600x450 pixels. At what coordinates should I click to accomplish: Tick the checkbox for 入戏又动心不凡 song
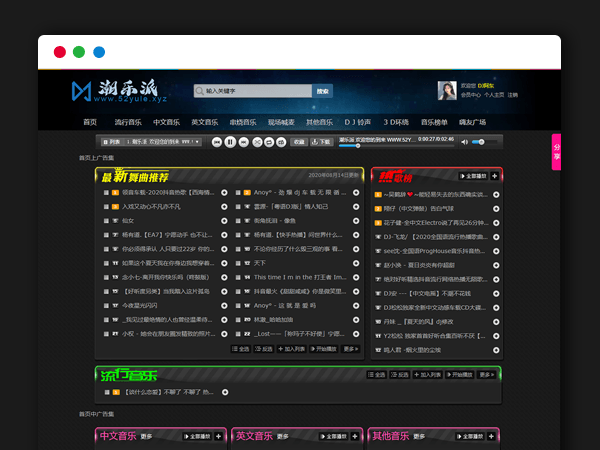[x=104, y=206]
